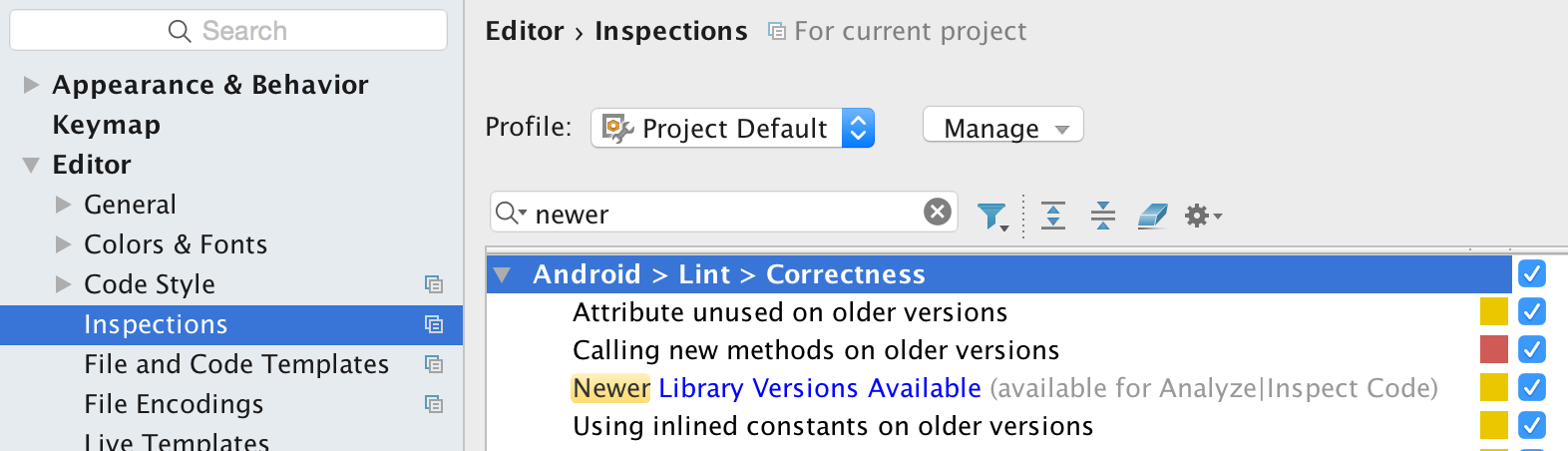
Task: Click the Manage profile button
Action: click(1002, 128)
